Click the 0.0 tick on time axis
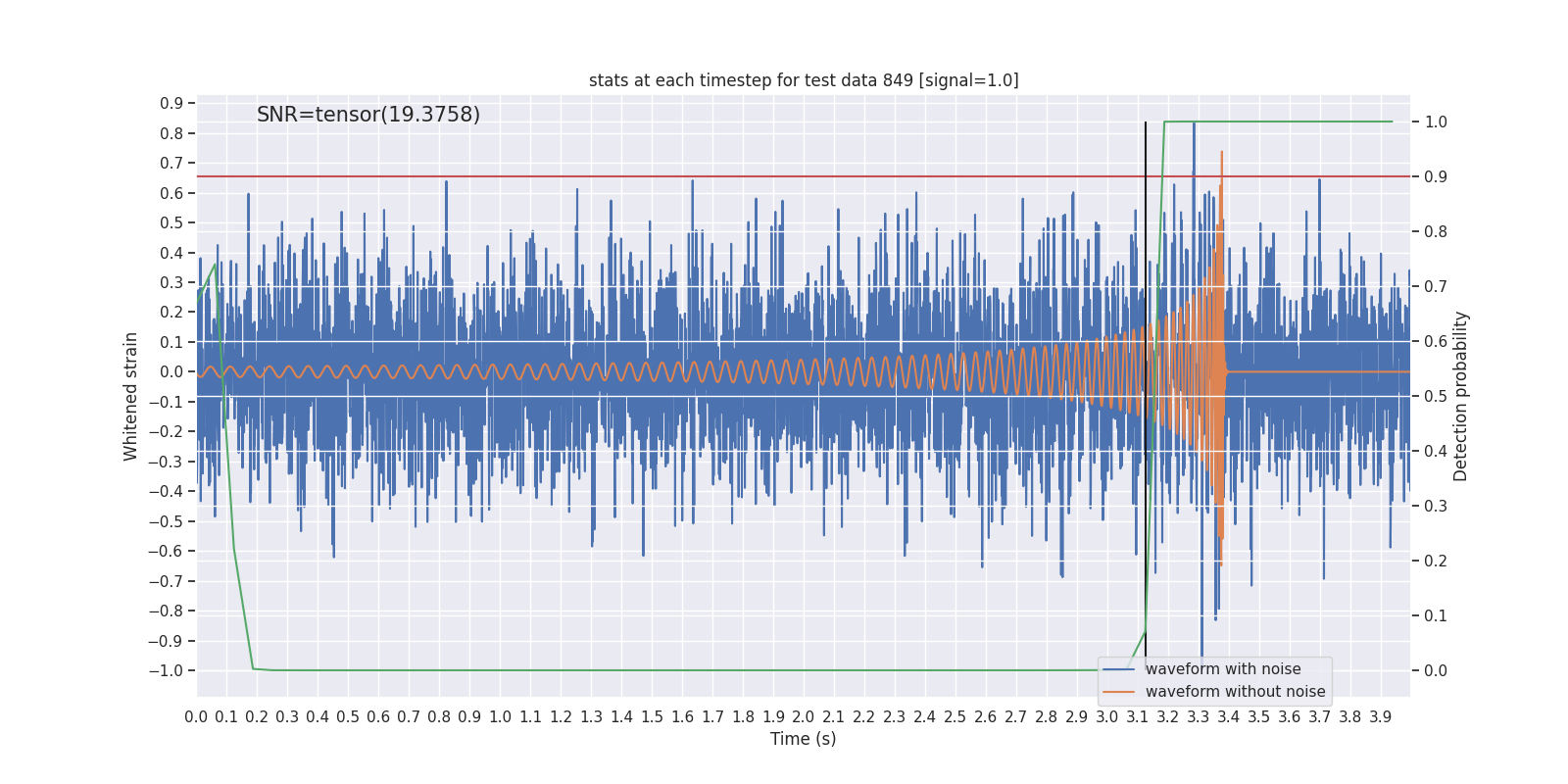This screenshot has height=784, width=1568. (196, 717)
